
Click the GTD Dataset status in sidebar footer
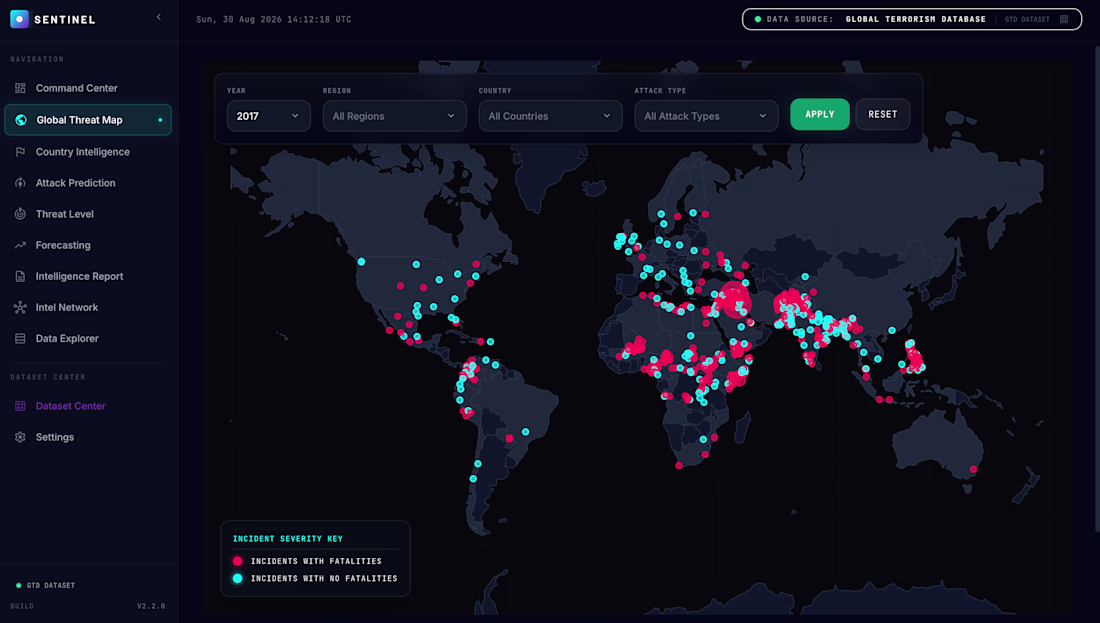pos(46,585)
